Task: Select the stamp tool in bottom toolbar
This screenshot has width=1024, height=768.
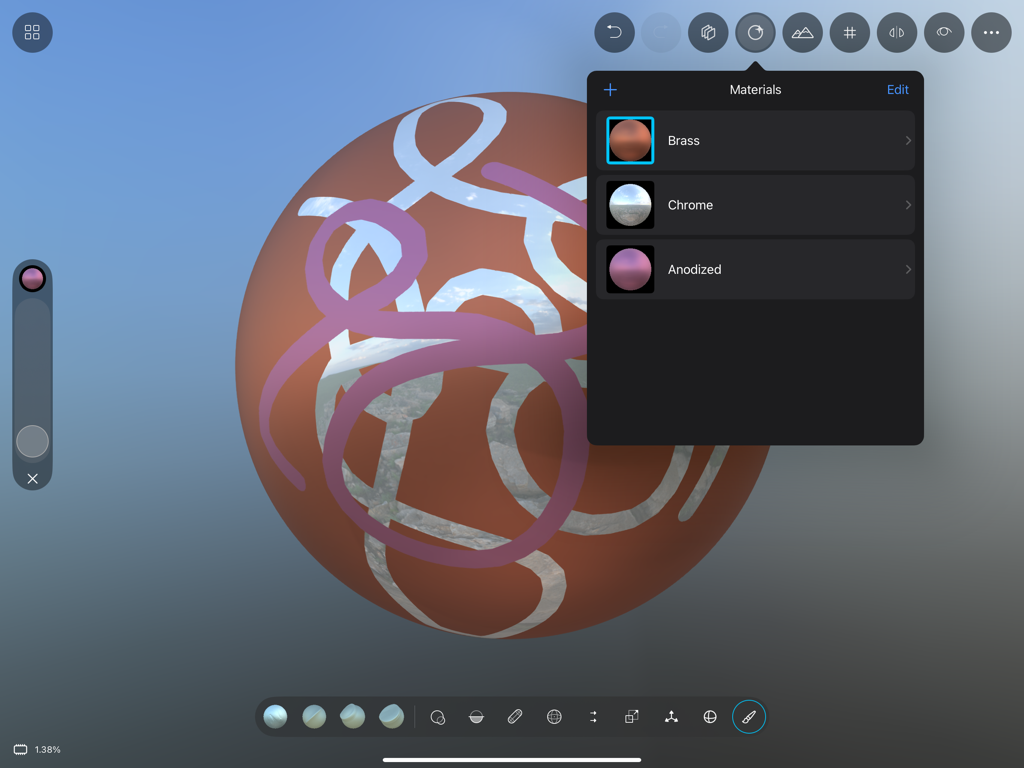Action: pos(438,716)
